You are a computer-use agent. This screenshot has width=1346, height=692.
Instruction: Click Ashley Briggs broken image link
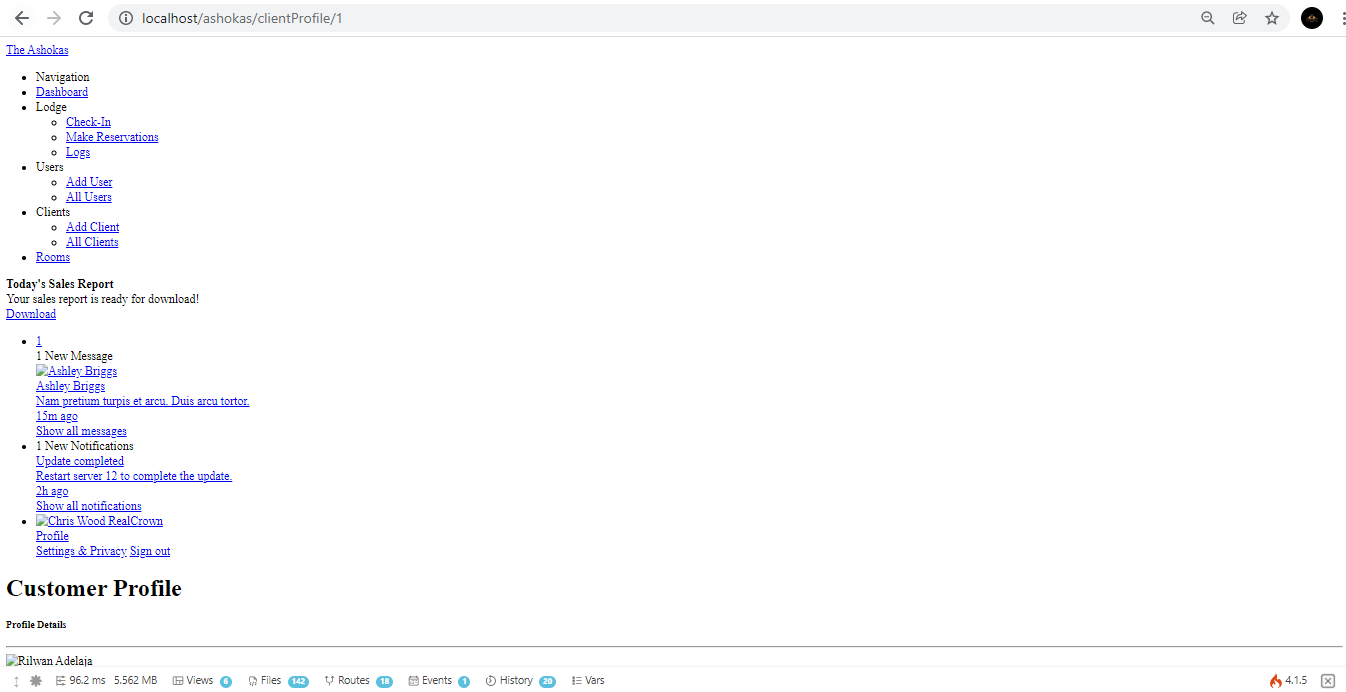(x=76, y=371)
